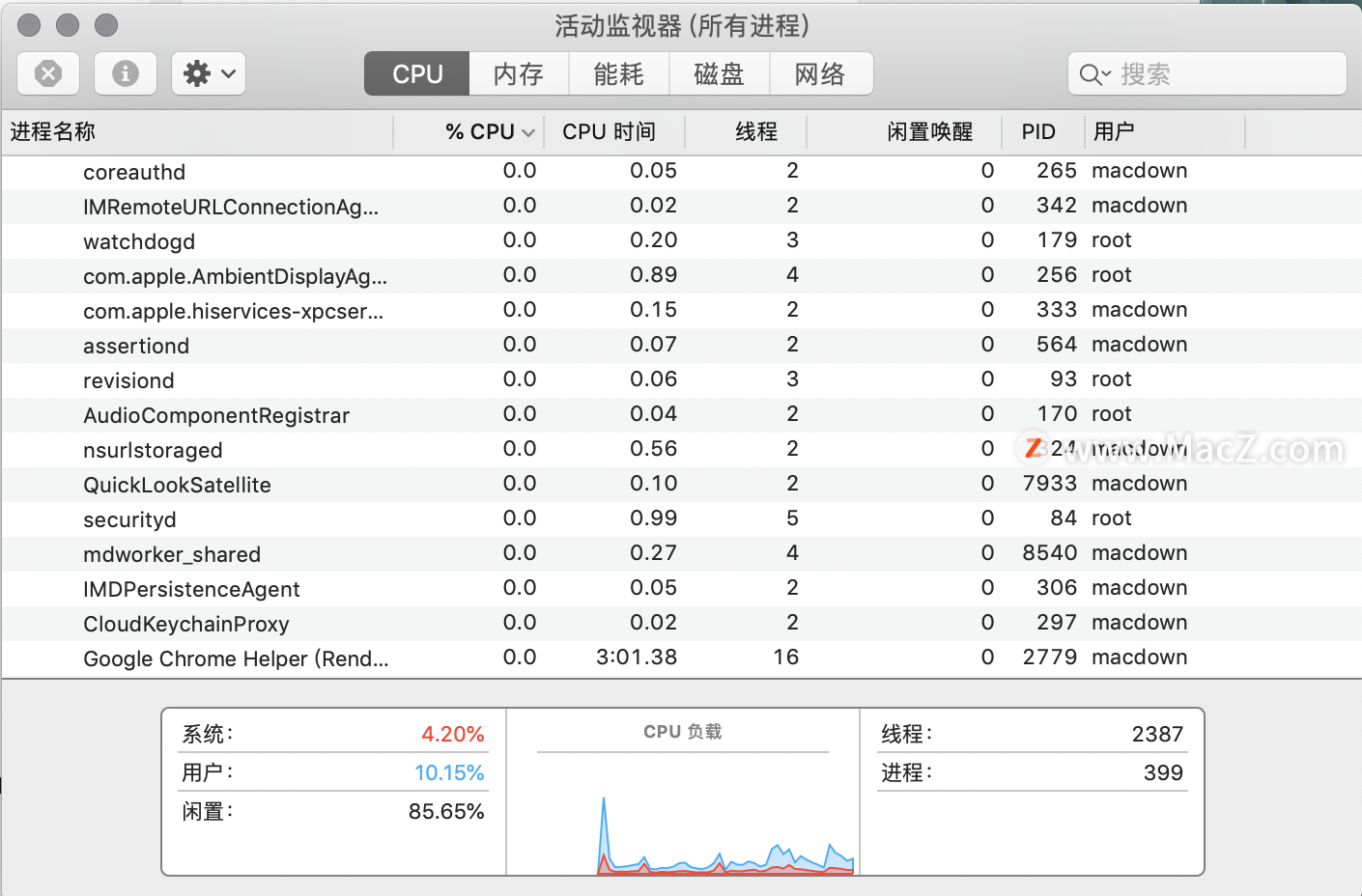Click CPU time 0.99 for securityd
This screenshot has width=1362, height=896.
tap(653, 518)
